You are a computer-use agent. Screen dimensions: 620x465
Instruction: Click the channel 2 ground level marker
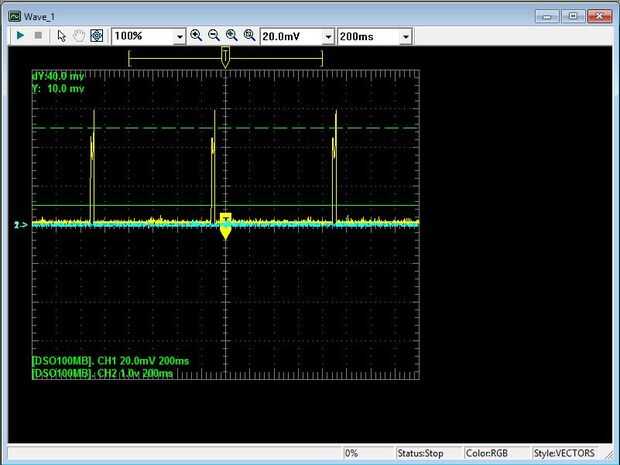pyautogui.click(x=20, y=226)
